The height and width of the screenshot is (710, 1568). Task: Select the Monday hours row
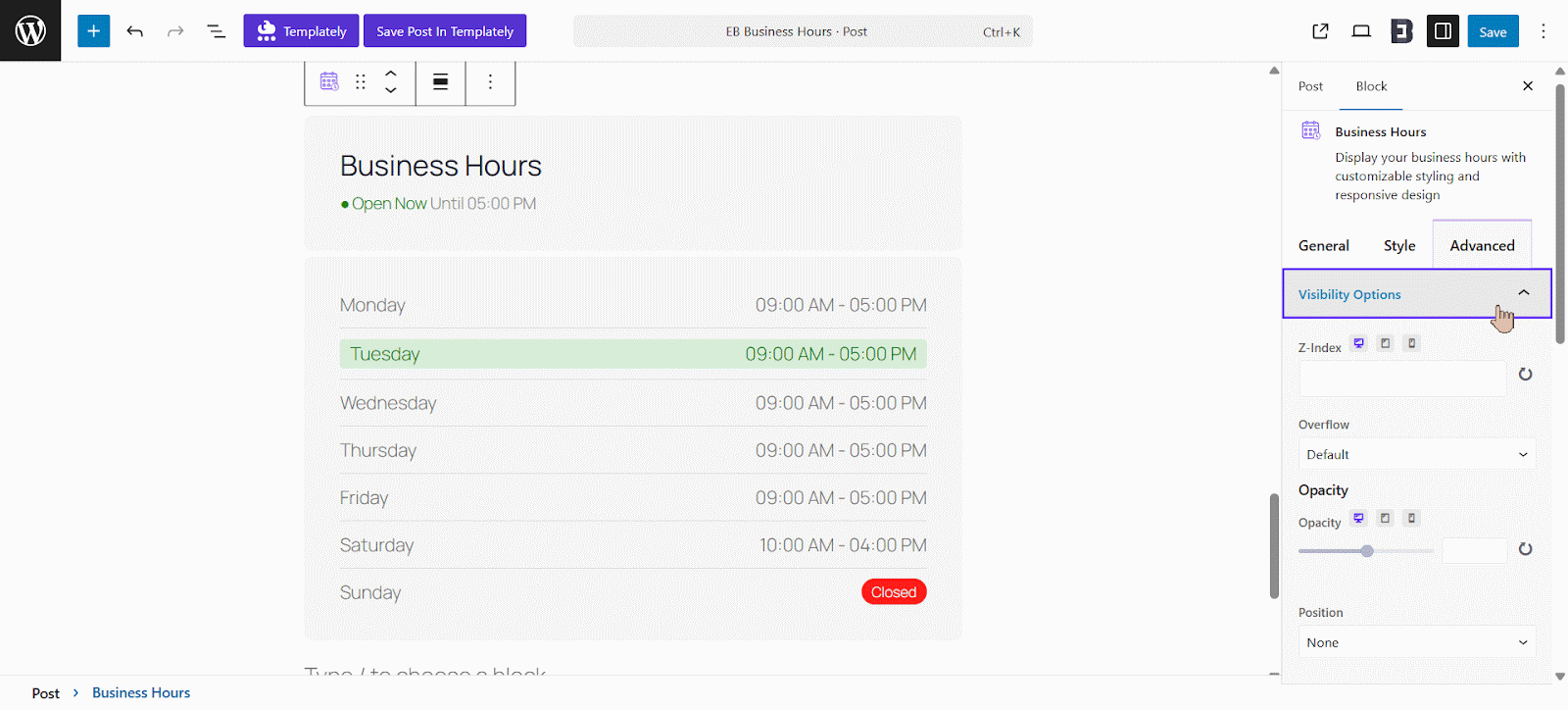[633, 305]
